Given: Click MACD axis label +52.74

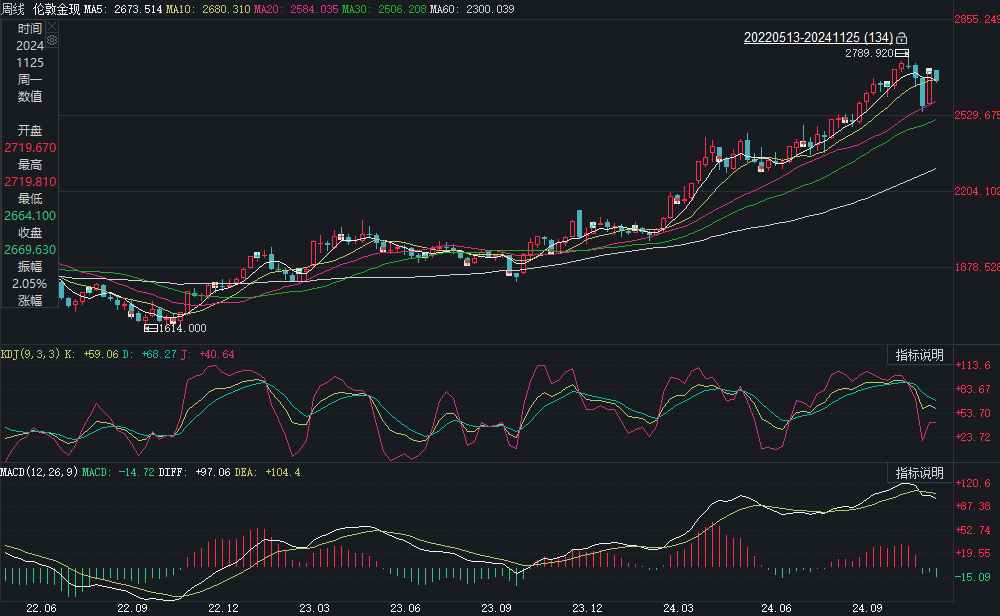Looking at the screenshot, I should pos(973,530).
